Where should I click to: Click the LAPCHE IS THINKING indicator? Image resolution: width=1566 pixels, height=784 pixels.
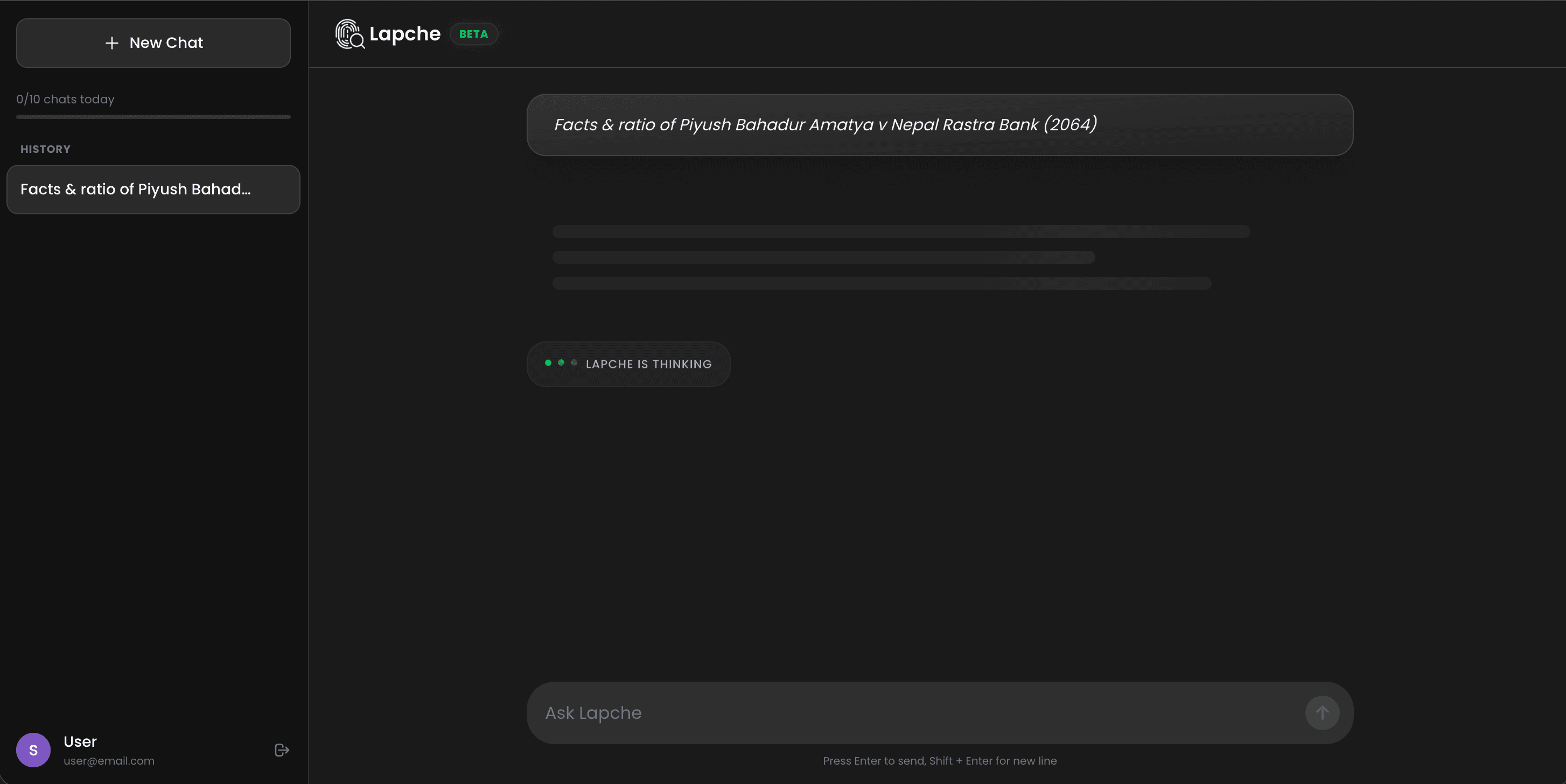(628, 364)
